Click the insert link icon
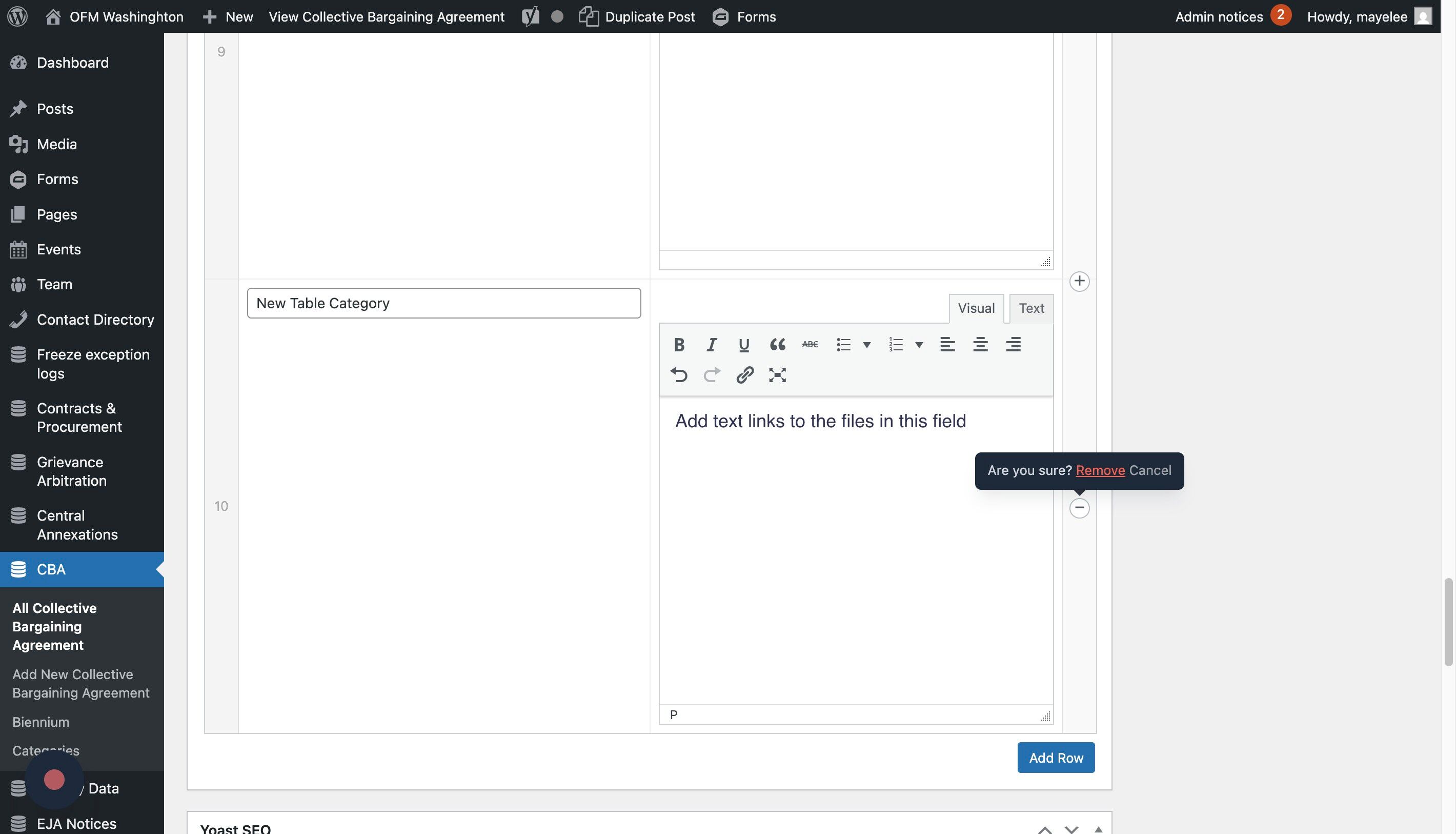 coord(744,374)
